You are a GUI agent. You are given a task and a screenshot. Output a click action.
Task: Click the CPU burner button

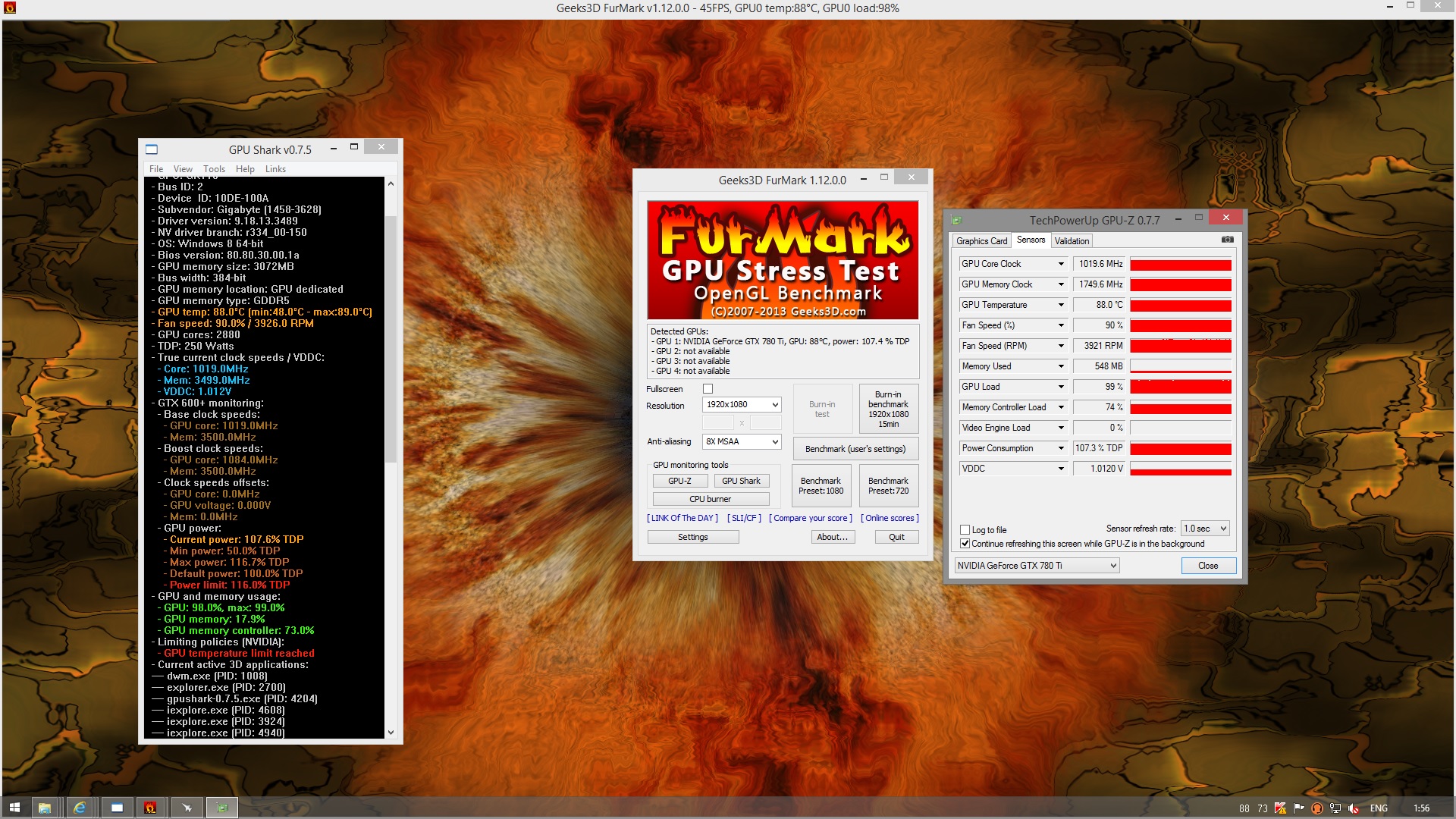pyautogui.click(x=711, y=499)
